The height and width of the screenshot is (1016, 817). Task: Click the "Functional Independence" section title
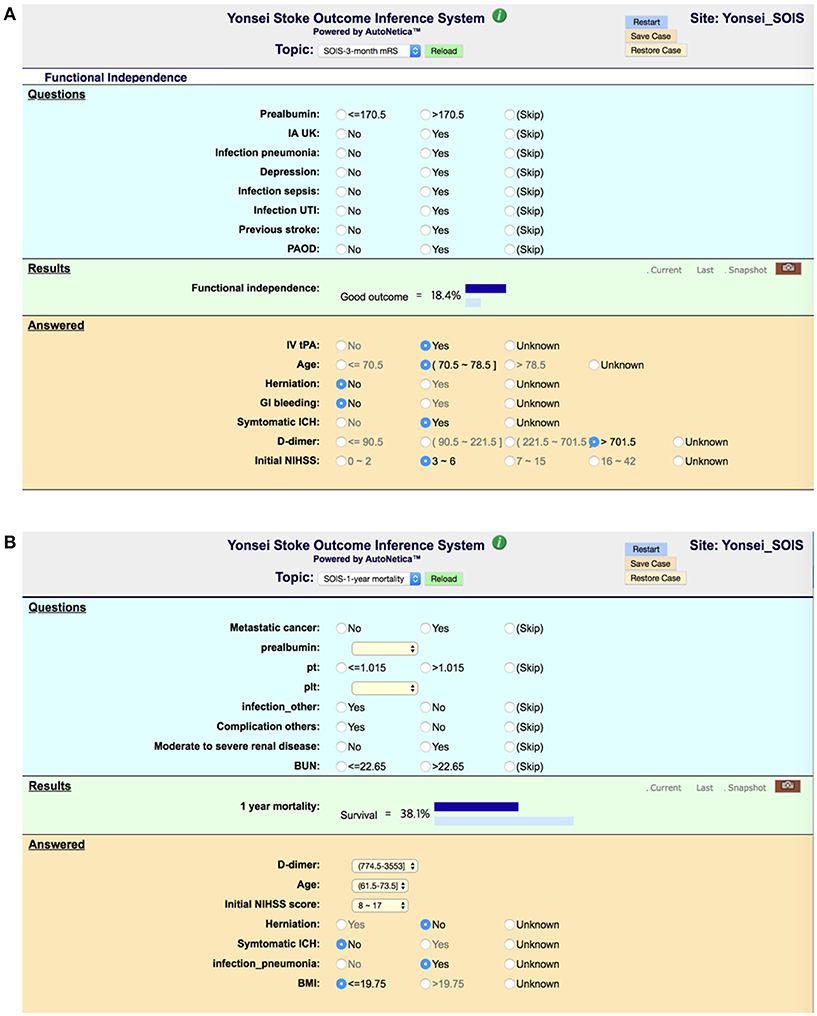115,77
